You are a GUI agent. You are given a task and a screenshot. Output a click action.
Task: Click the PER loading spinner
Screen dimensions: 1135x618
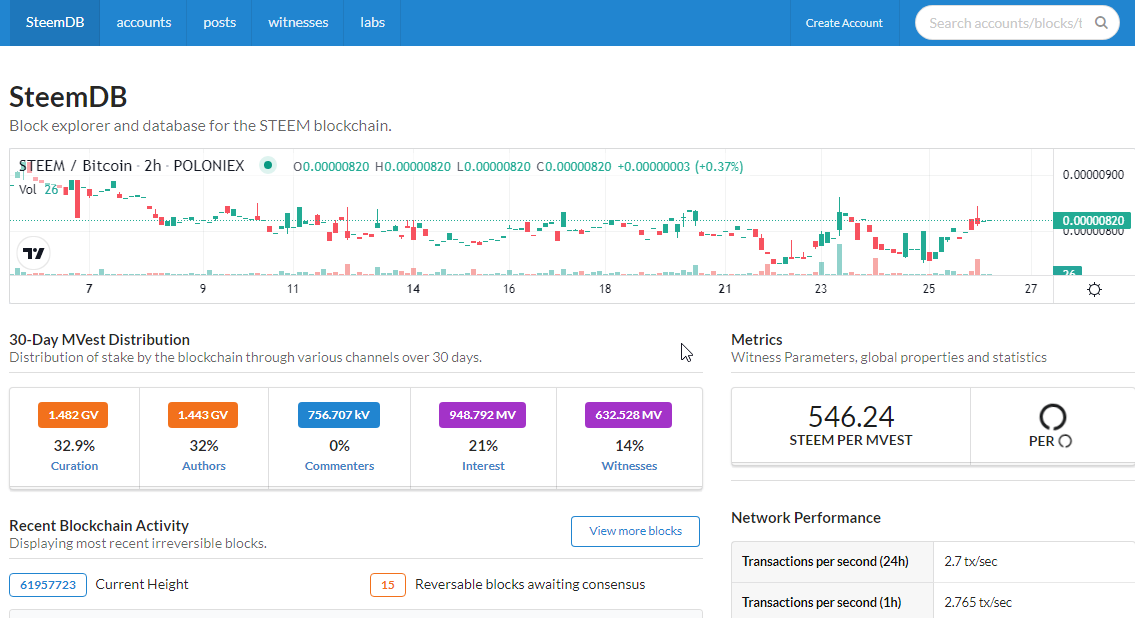click(1052, 417)
